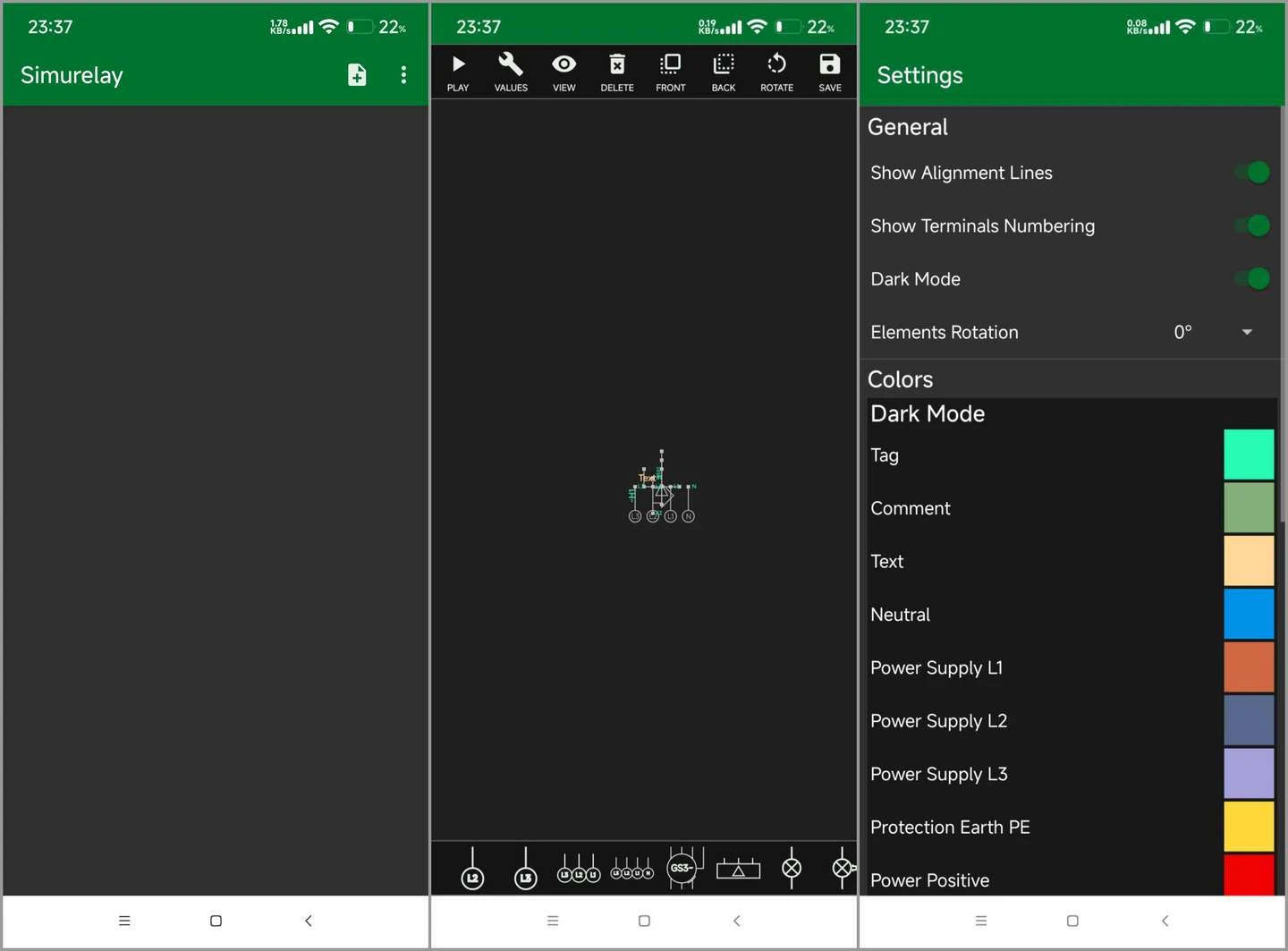Image resolution: width=1288 pixels, height=951 pixels.
Task: Tap the VIEW eye icon
Action: pyautogui.click(x=563, y=72)
